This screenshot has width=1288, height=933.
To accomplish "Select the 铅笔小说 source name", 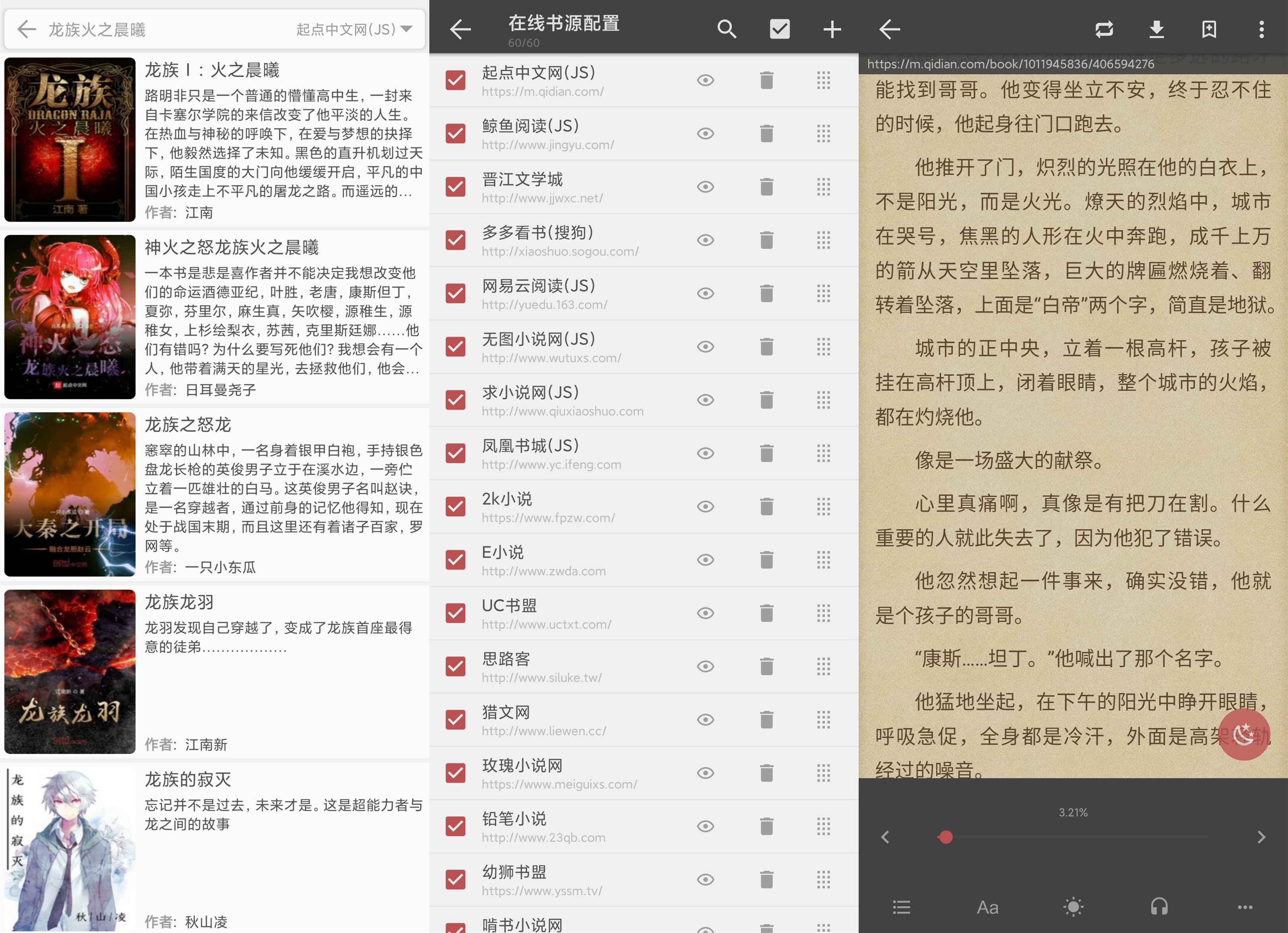I will pyautogui.click(x=514, y=819).
